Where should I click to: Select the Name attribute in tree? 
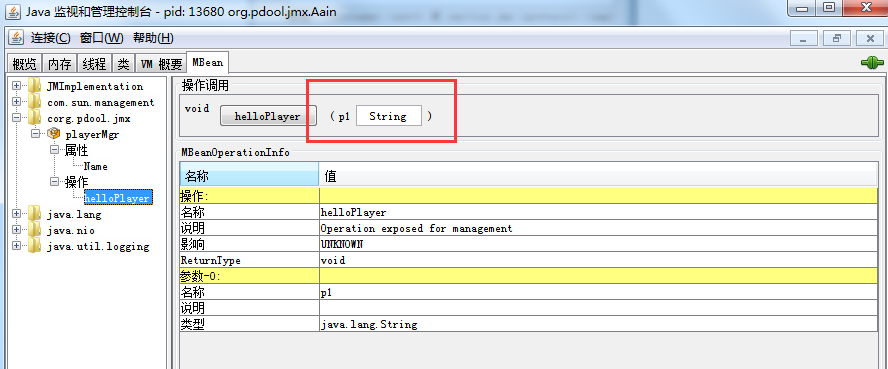(95, 166)
